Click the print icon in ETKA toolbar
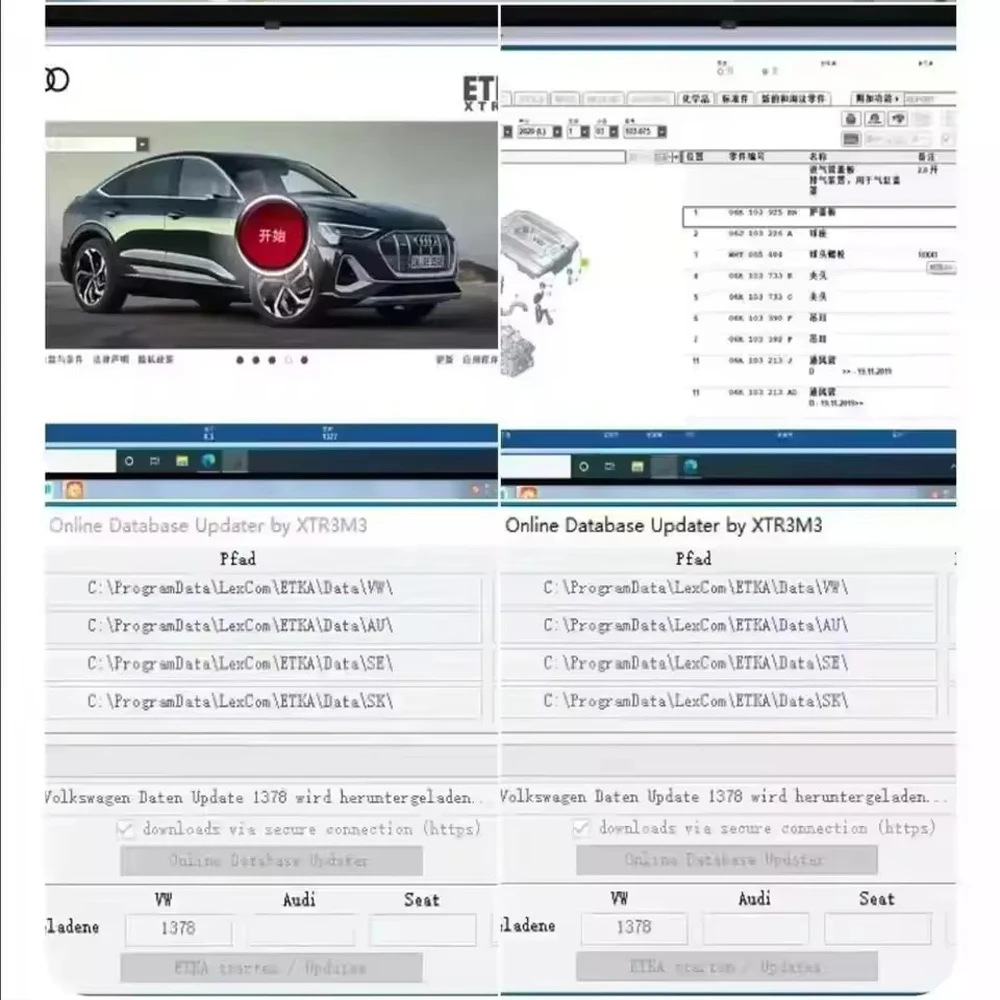Viewport: 1000px width, 1000px height. tap(852, 119)
